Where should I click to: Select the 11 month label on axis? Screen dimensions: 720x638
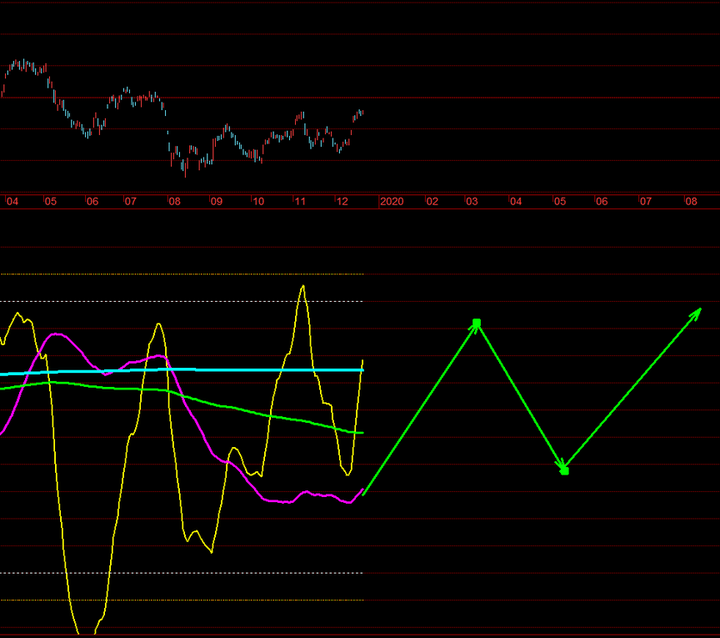click(300, 202)
